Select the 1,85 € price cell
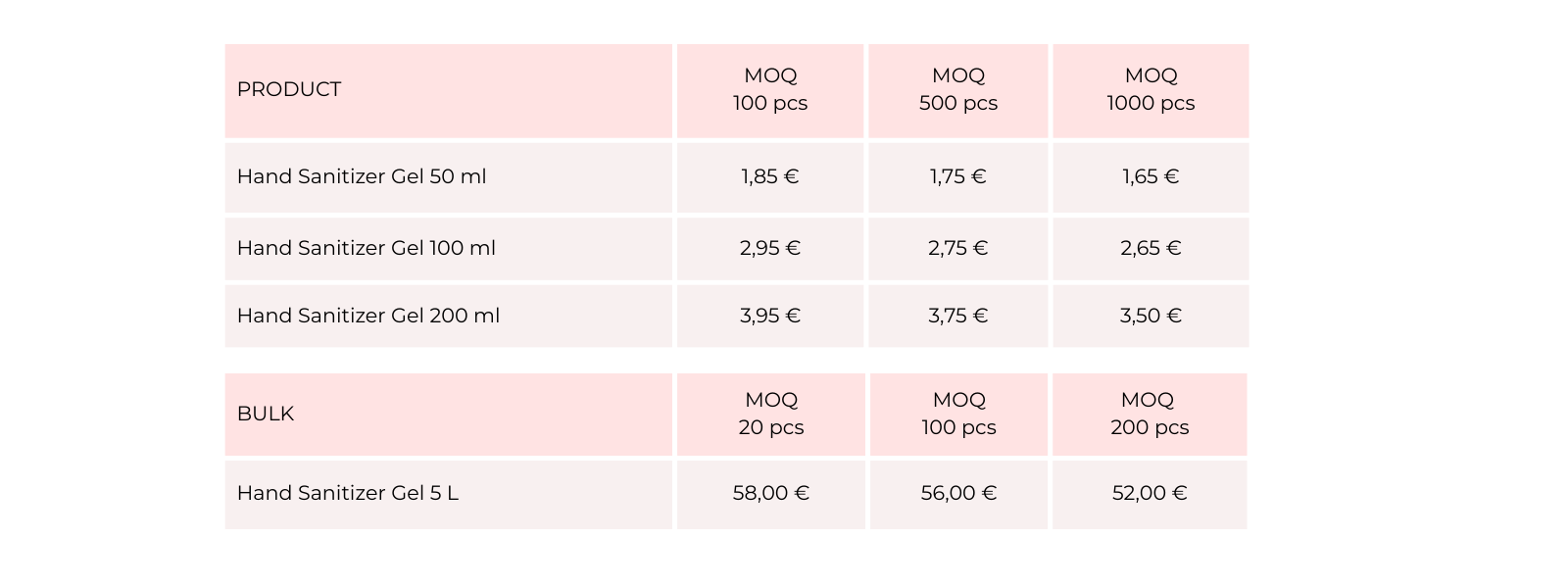1568x588 pixels. point(770,176)
